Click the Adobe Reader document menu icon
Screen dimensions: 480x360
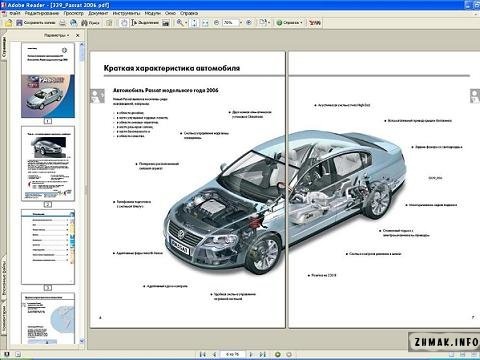[x=4, y=13]
